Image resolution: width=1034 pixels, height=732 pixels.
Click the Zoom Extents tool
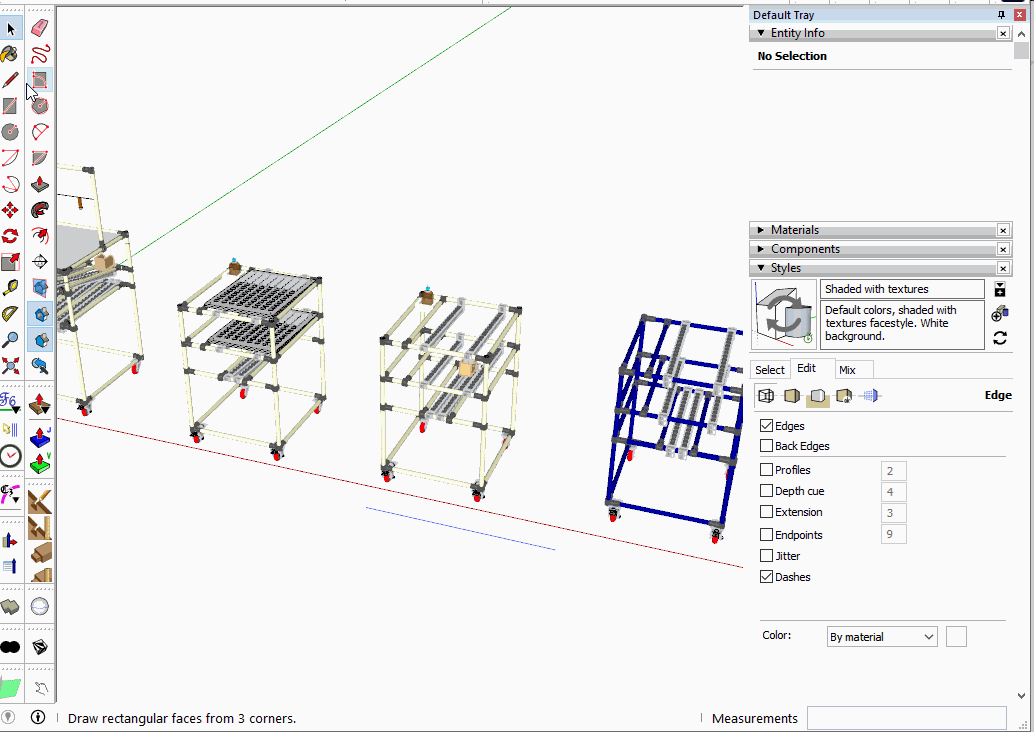(x=11, y=366)
